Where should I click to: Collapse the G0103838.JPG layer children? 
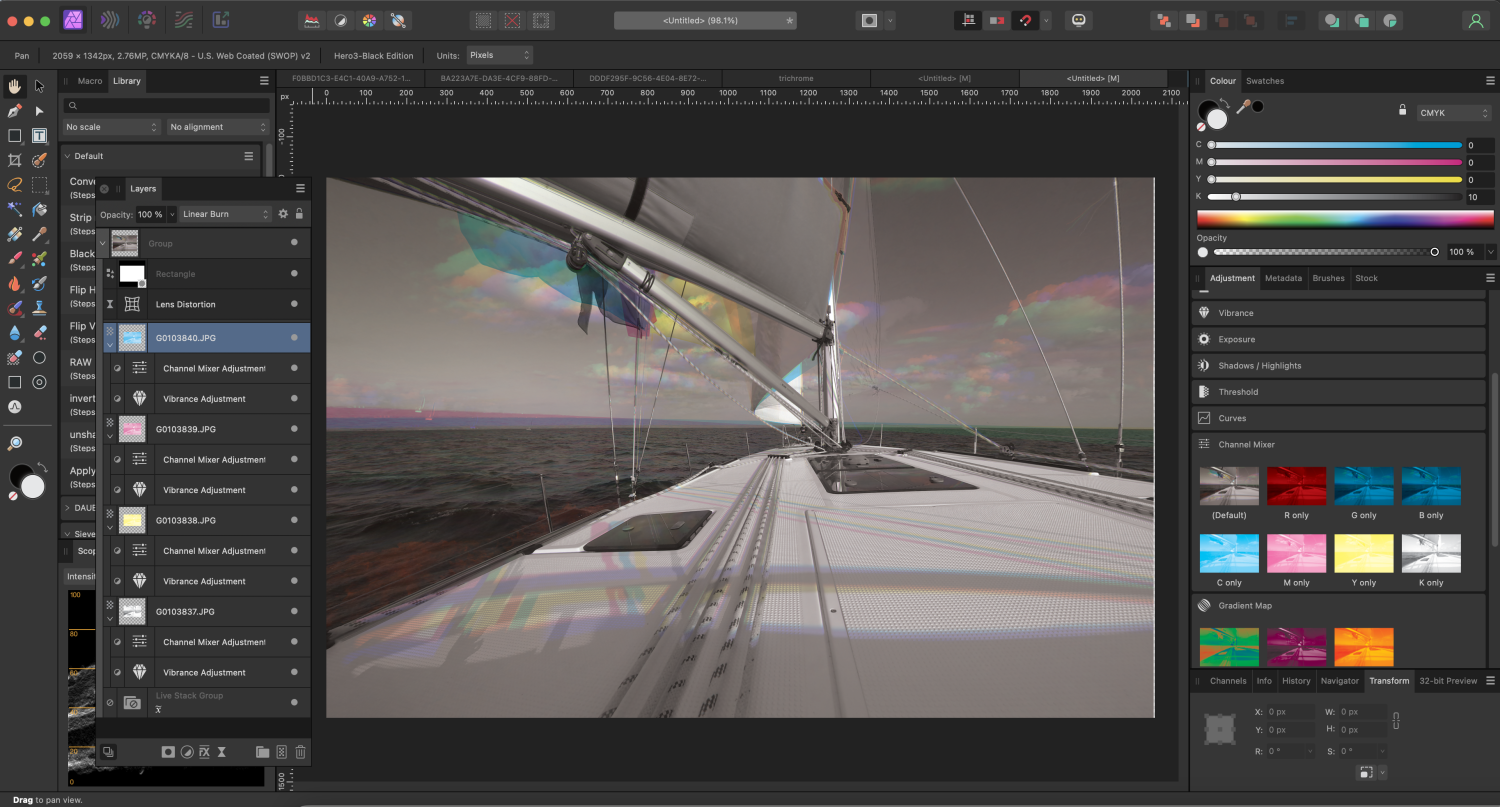pos(110,527)
